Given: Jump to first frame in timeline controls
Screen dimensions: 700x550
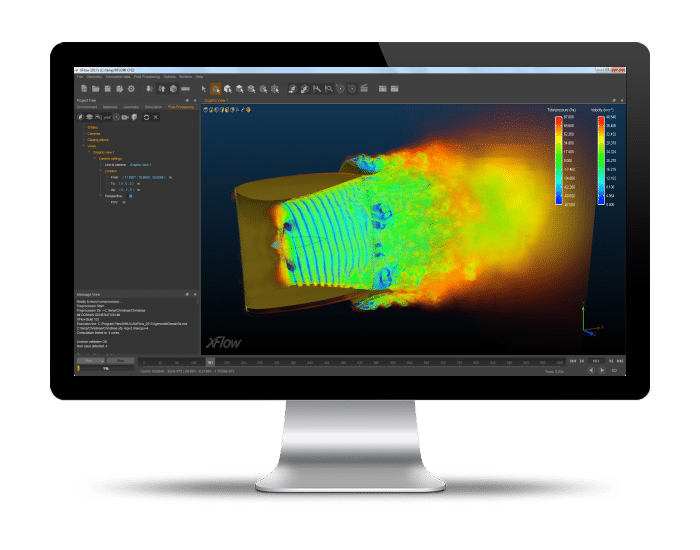Looking at the screenshot, I should pyautogui.click(x=573, y=361).
